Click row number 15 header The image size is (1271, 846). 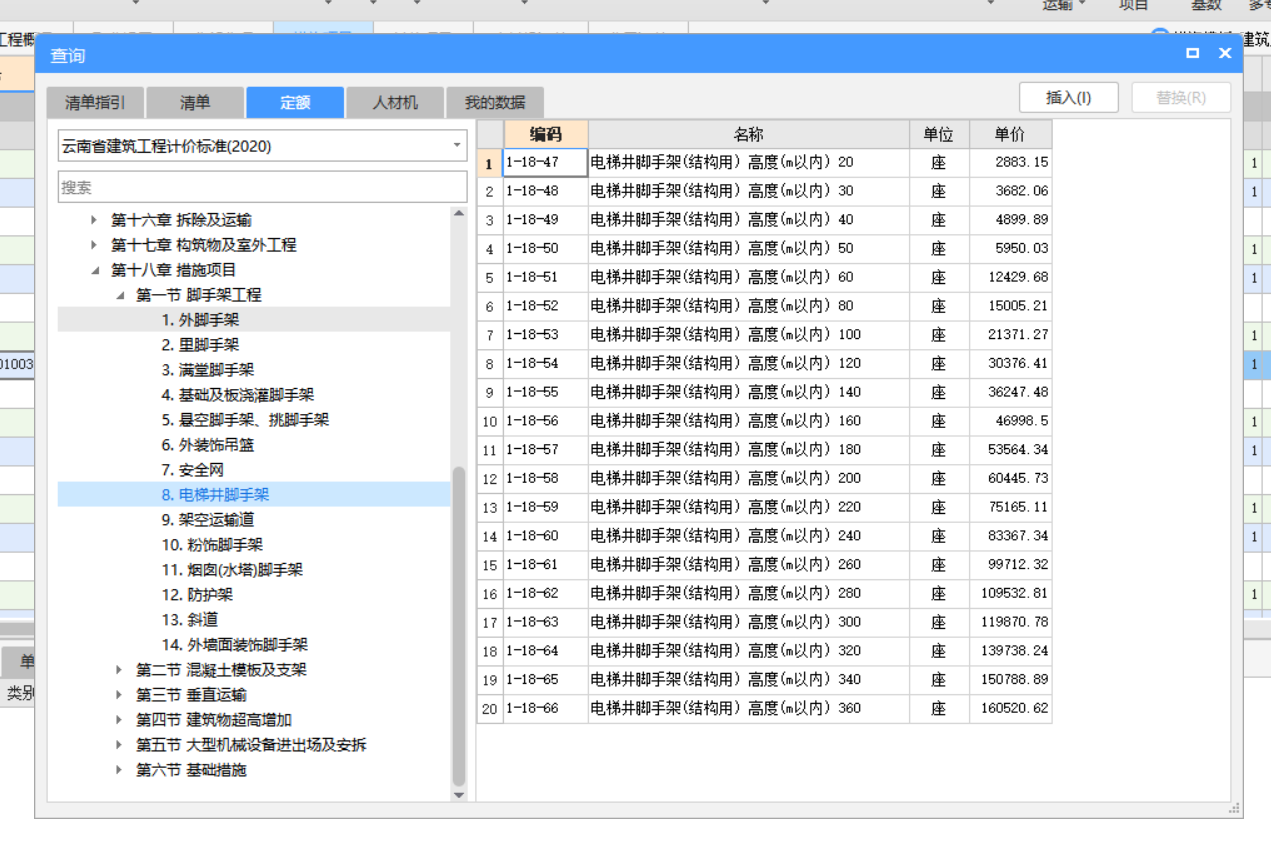point(490,565)
